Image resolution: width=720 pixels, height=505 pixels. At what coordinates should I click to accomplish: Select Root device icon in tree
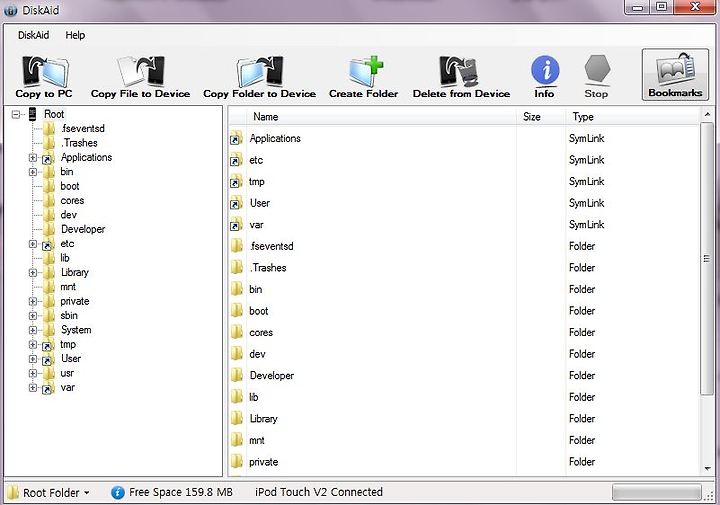[33, 114]
